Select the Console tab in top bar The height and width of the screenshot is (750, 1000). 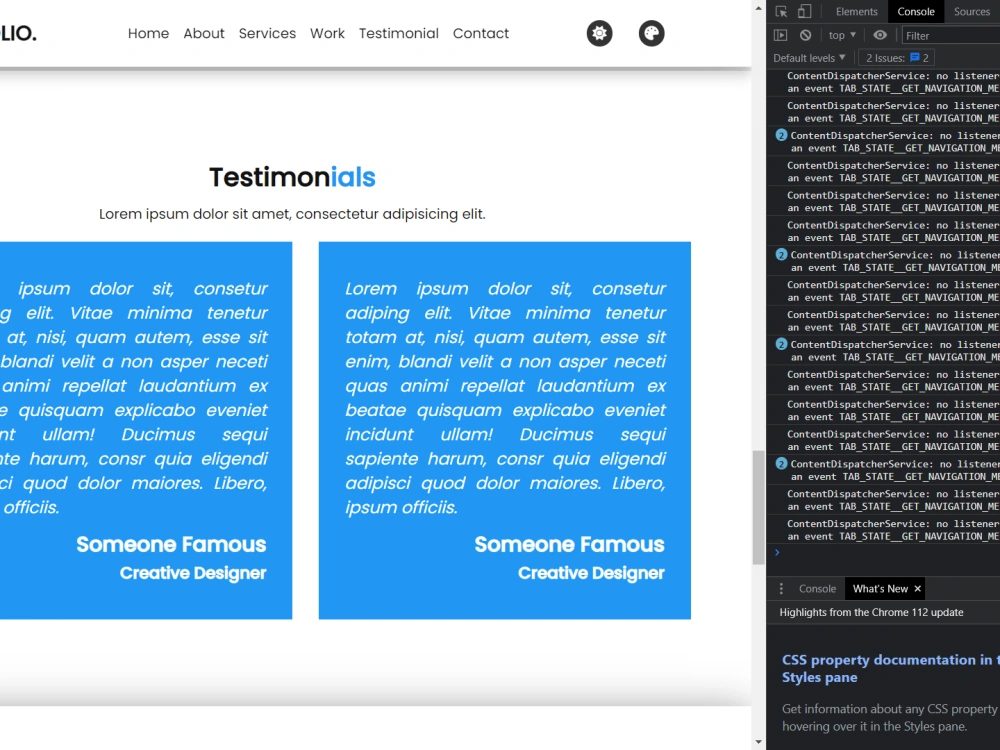[x=916, y=11]
